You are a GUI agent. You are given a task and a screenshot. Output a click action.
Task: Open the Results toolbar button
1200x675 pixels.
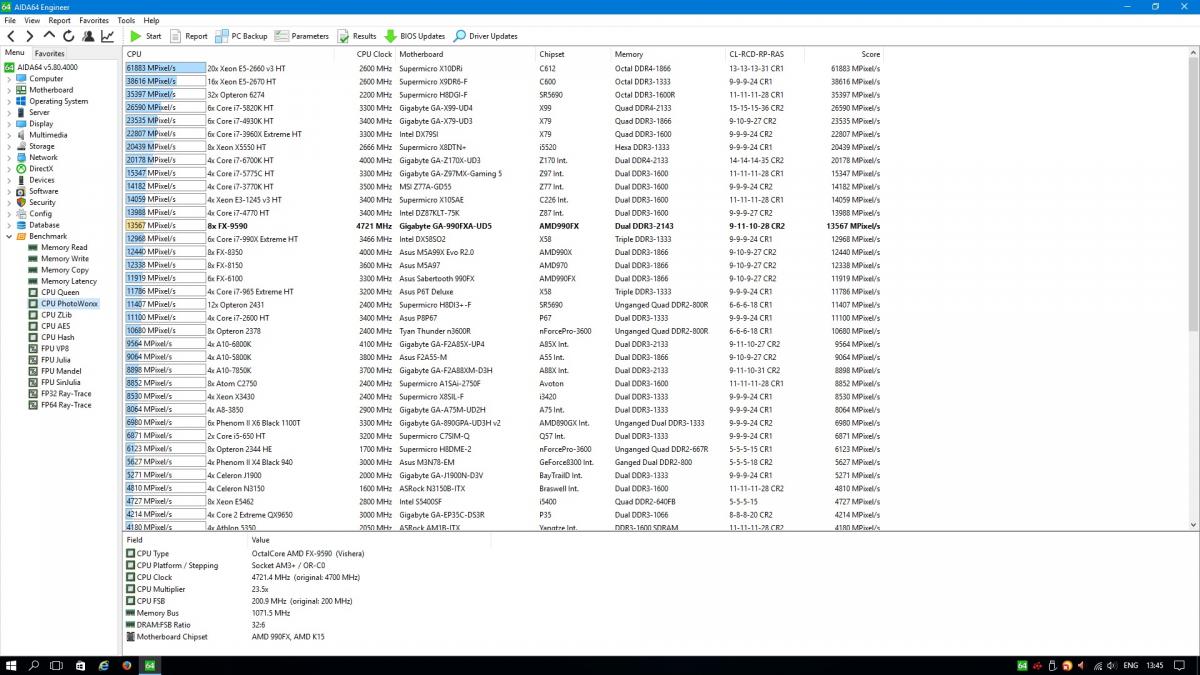point(357,36)
